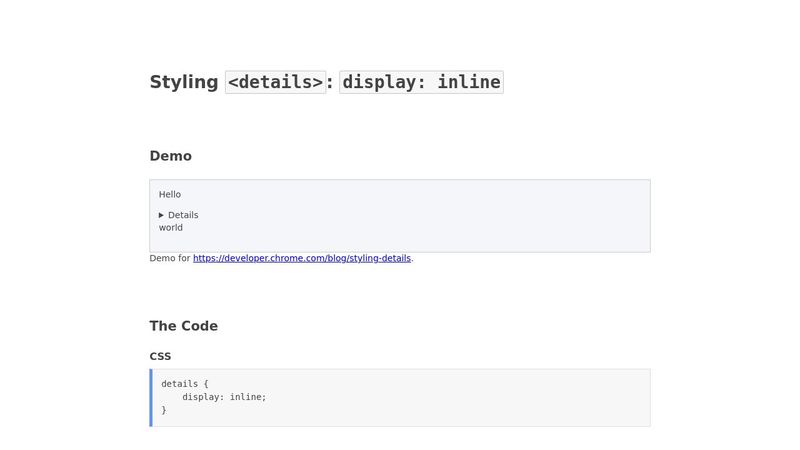Click empty right side of the CSS code block
The image size is (800, 450).
pyautogui.click(x=500, y=398)
